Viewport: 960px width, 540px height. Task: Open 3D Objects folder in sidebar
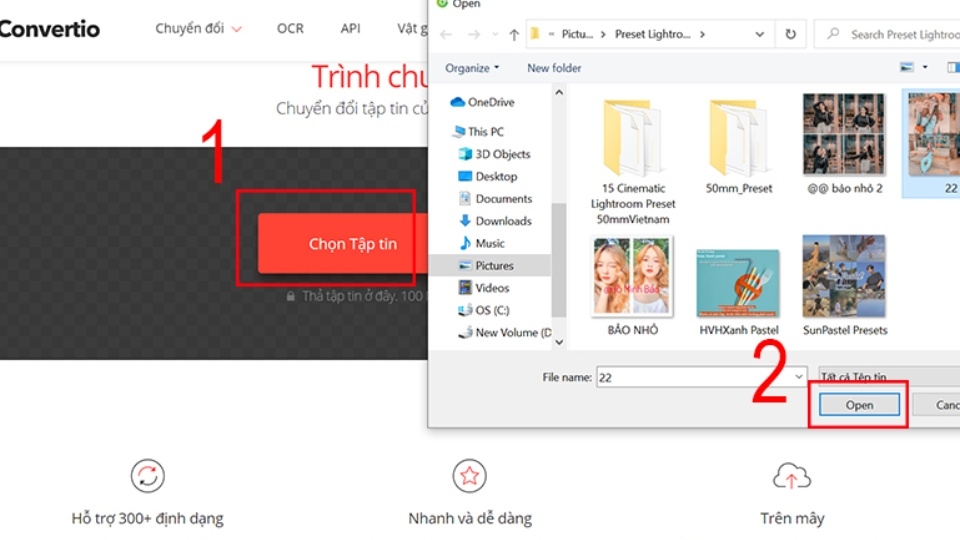click(495, 154)
